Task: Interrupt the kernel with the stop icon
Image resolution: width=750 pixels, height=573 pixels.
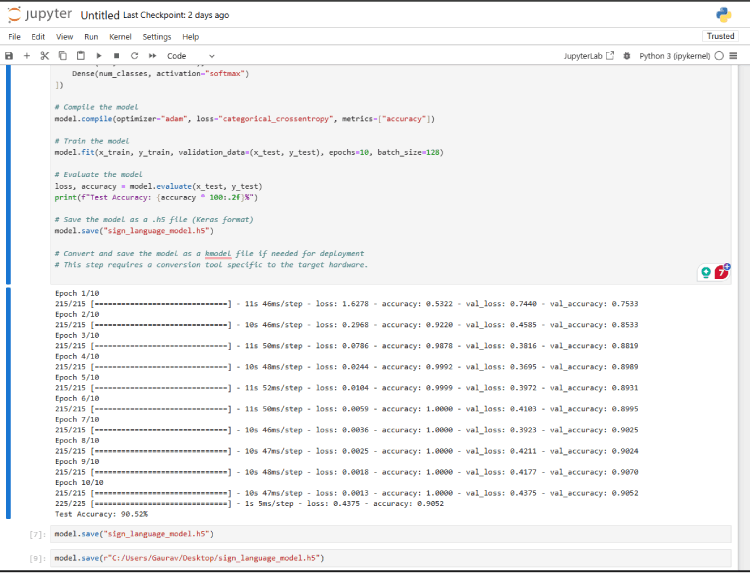Action: [116, 56]
